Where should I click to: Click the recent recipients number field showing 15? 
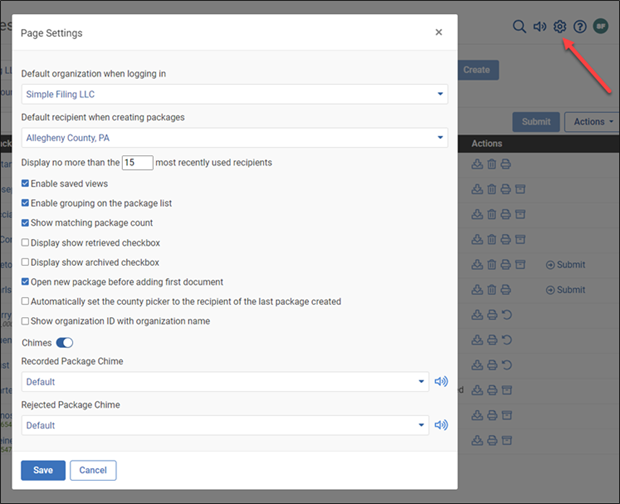point(137,162)
